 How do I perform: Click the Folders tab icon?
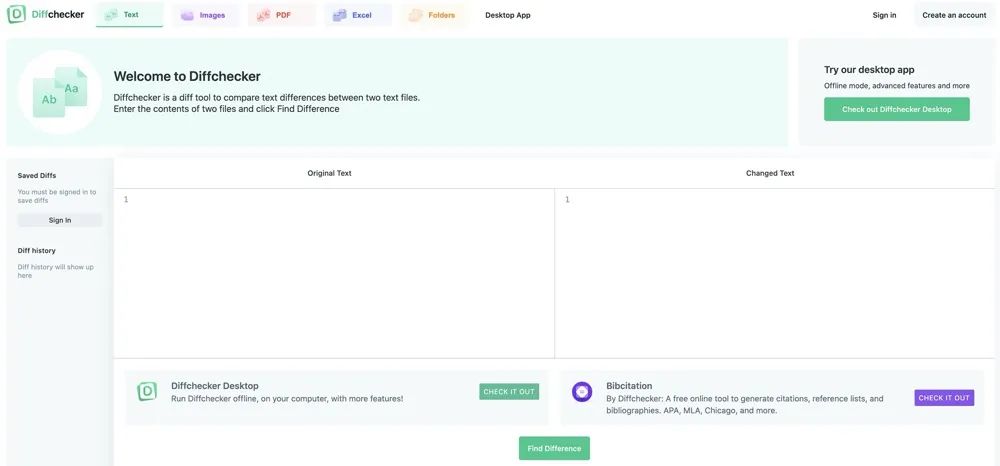pyautogui.click(x=416, y=15)
